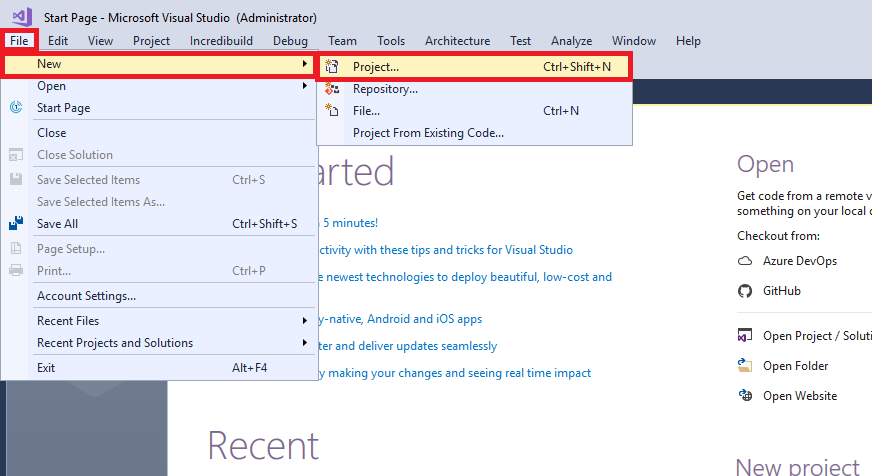Click the Azure DevOps checkout link
The image size is (872, 476).
tap(800, 261)
